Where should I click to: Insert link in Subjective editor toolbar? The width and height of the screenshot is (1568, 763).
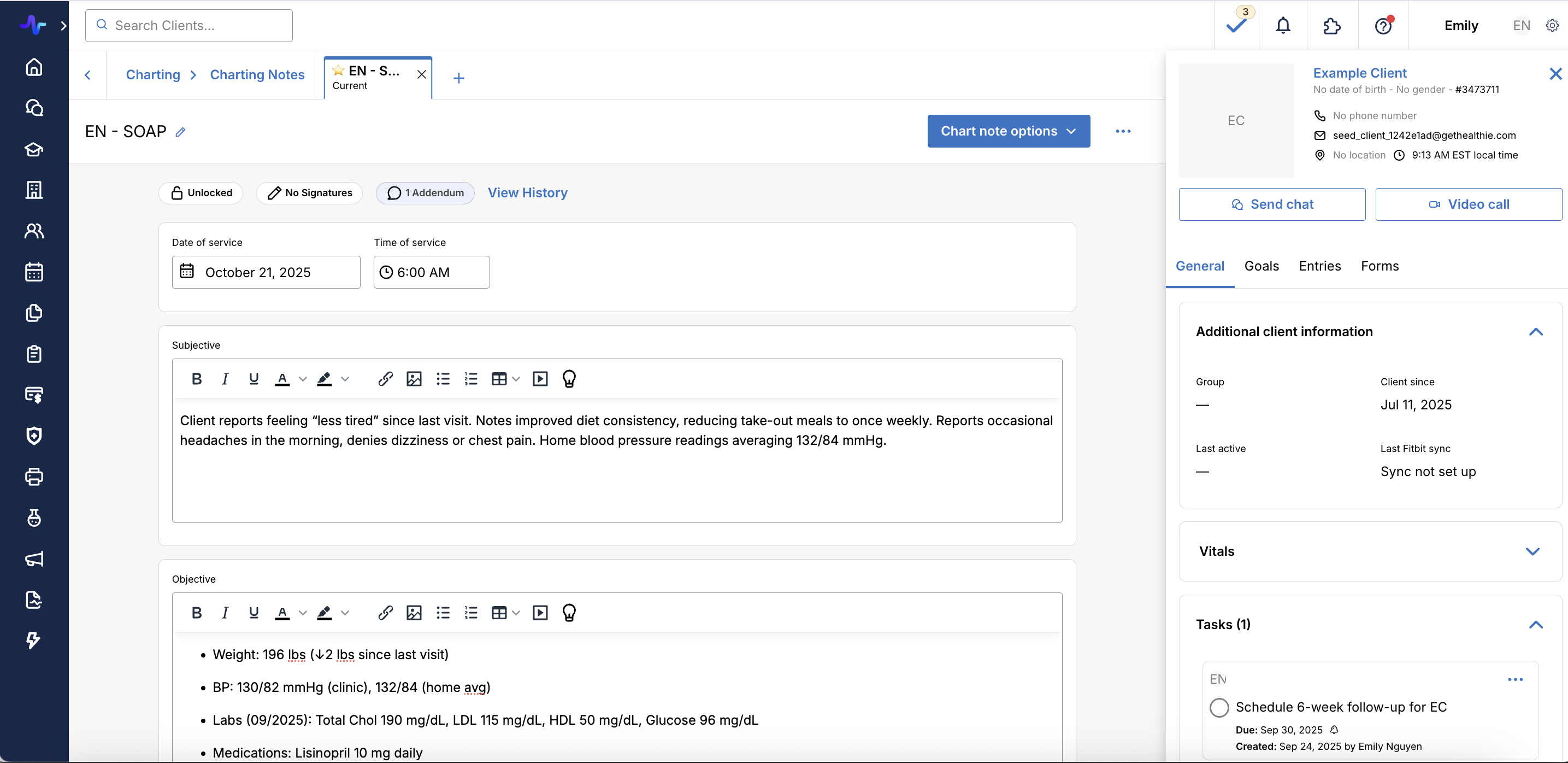click(385, 379)
